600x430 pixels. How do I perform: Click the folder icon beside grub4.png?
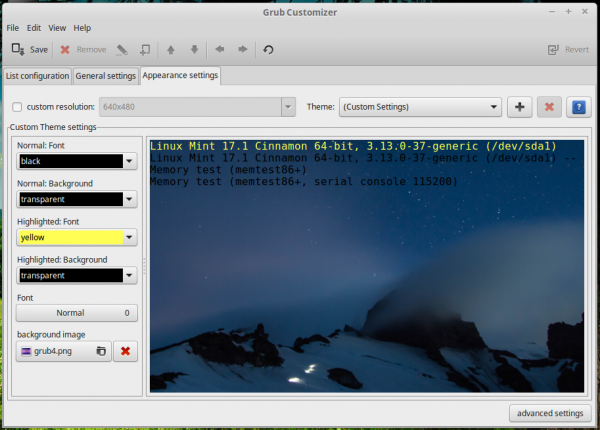point(101,351)
